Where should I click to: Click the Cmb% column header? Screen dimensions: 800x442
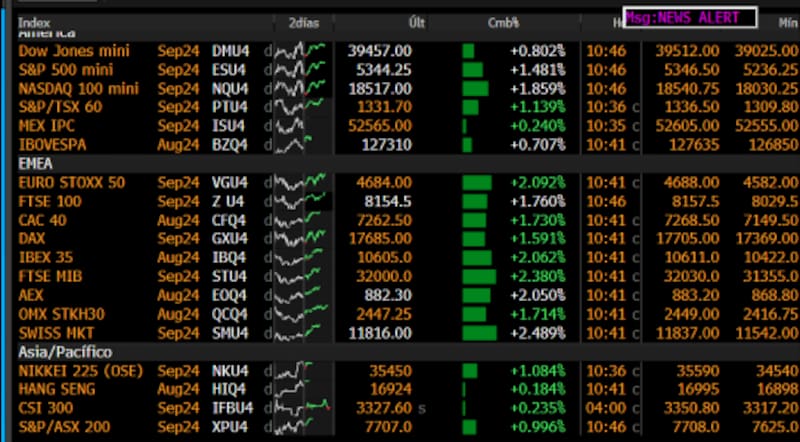(503, 21)
